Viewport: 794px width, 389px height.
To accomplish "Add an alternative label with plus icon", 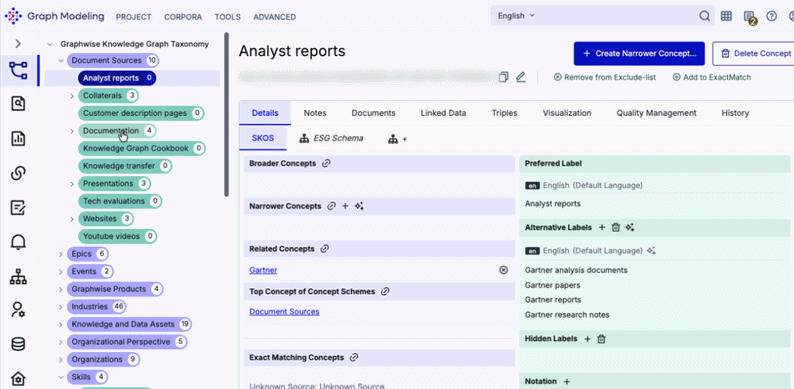I will (602, 227).
